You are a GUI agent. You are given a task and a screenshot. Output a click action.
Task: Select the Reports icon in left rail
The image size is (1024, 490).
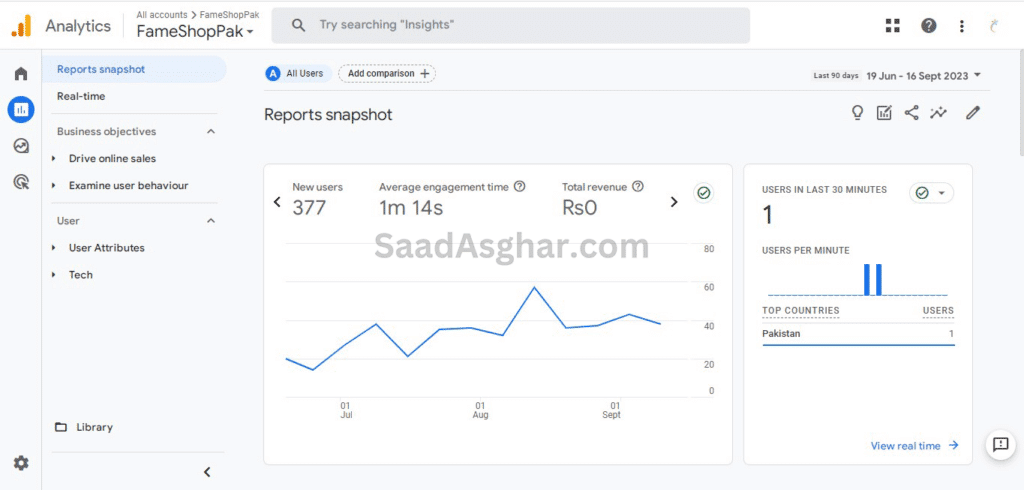21,109
